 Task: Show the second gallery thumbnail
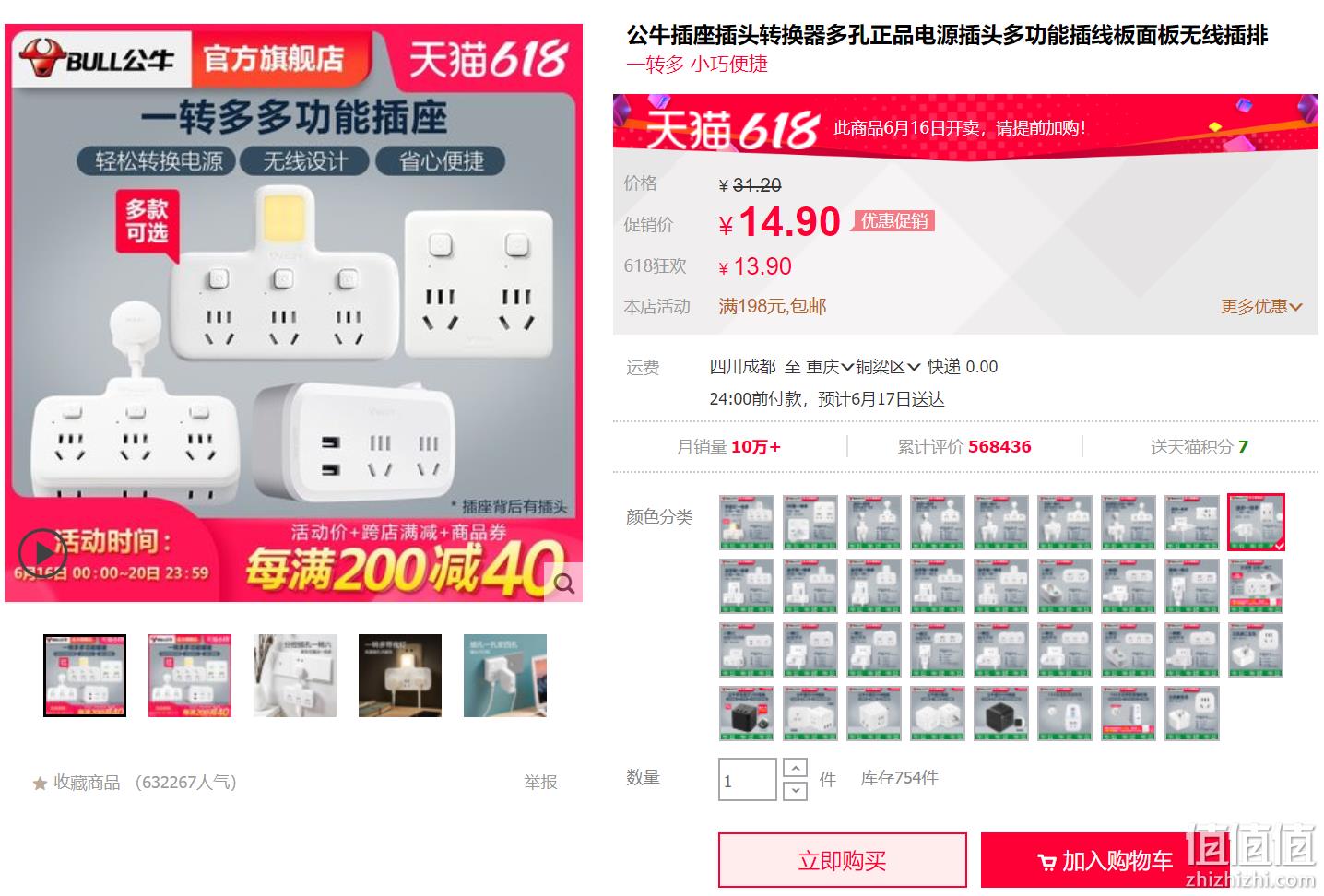(190, 676)
